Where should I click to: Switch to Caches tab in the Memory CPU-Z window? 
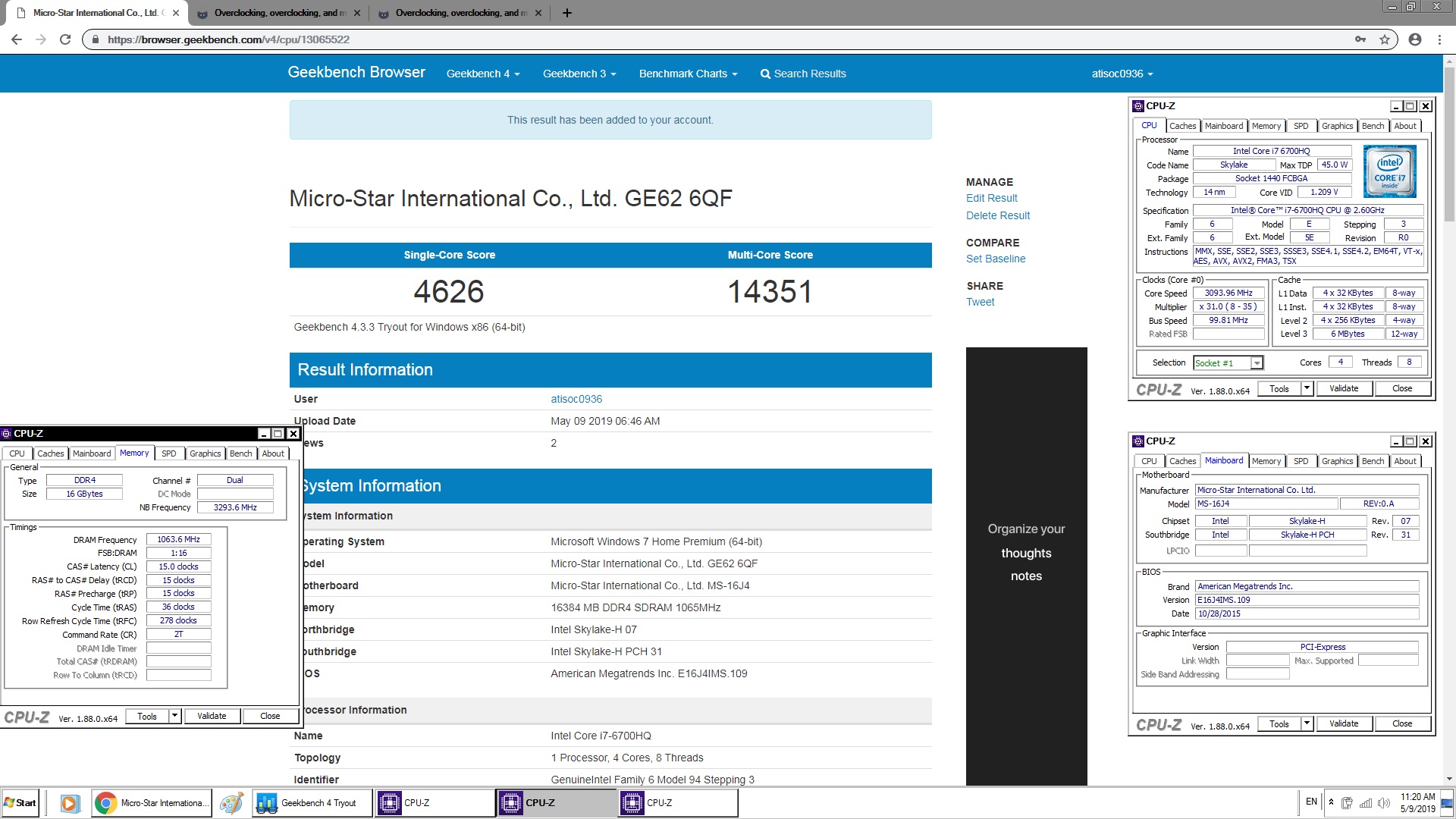coord(51,453)
